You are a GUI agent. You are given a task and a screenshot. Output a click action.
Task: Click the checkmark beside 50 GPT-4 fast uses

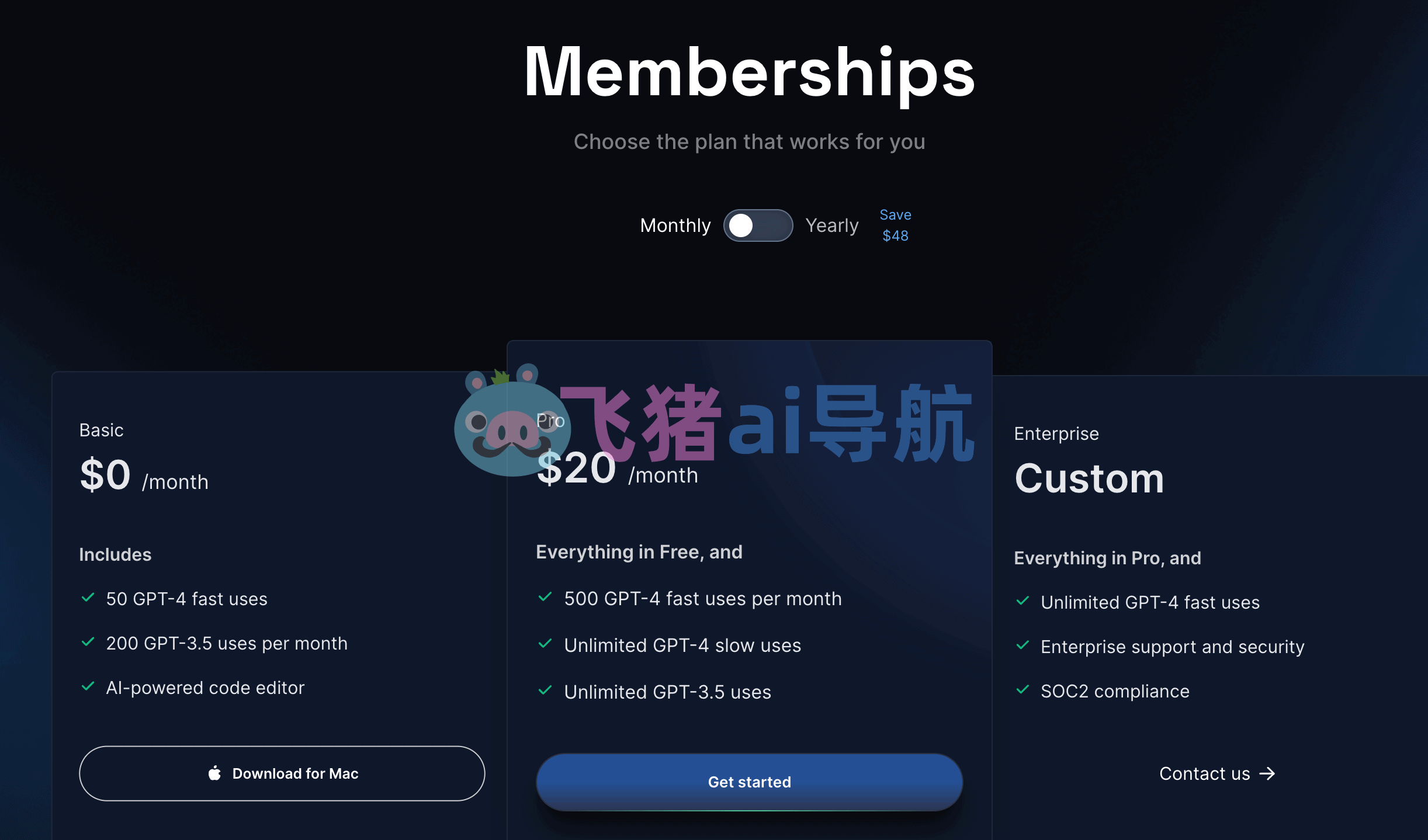(x=88, y=598)
